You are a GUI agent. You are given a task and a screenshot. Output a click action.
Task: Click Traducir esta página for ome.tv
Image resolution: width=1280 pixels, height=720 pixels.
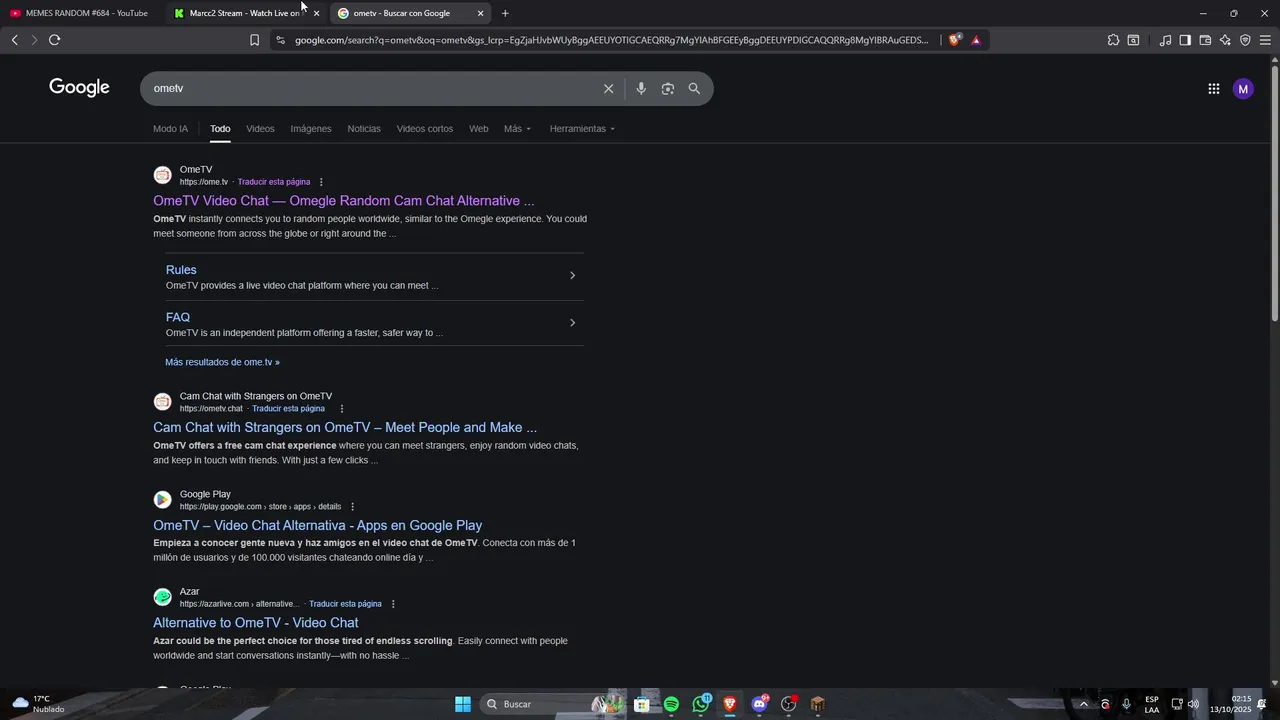pos(274,182)
